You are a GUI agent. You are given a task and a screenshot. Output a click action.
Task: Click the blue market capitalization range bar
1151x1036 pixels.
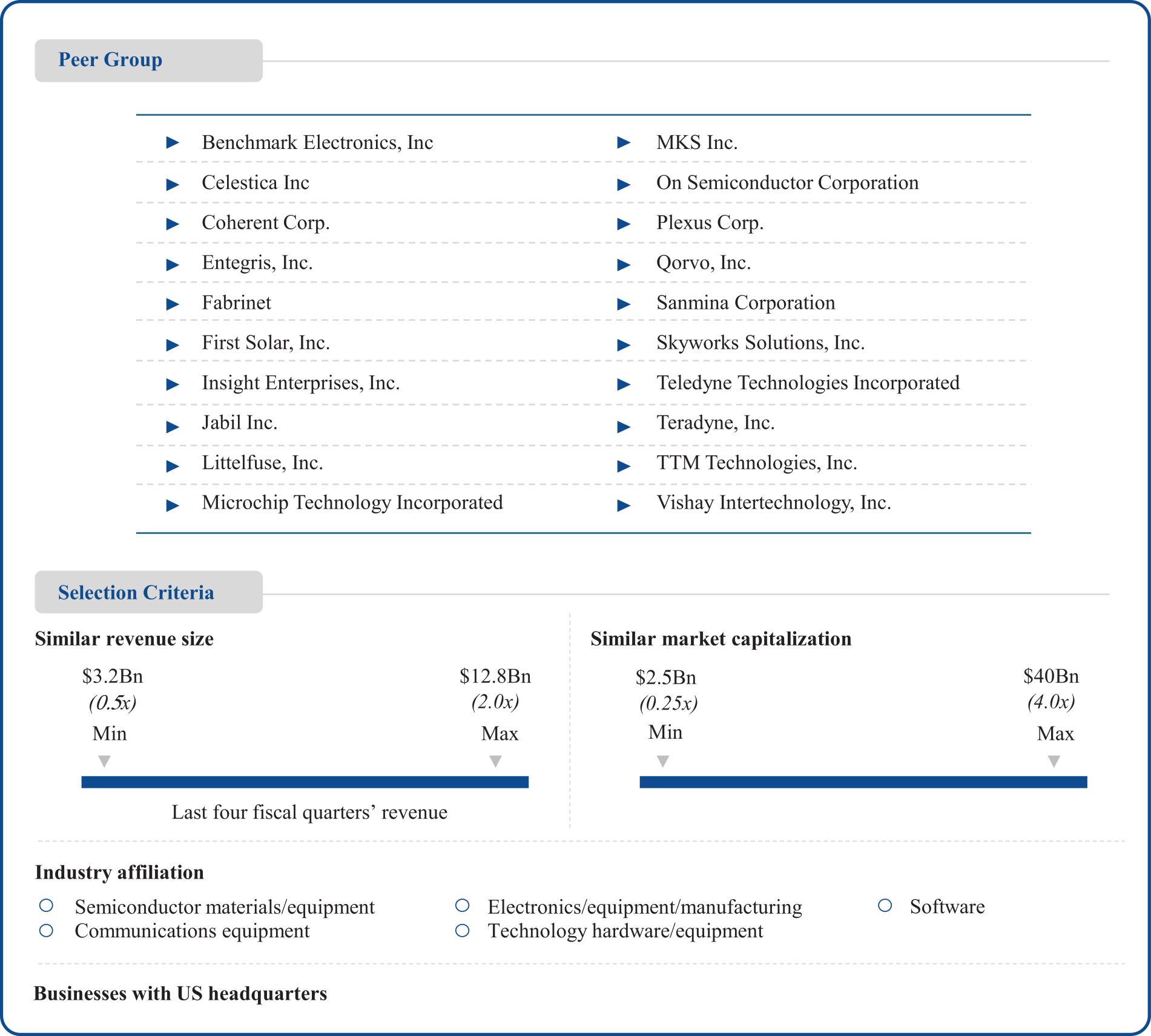tap(863, 782)
